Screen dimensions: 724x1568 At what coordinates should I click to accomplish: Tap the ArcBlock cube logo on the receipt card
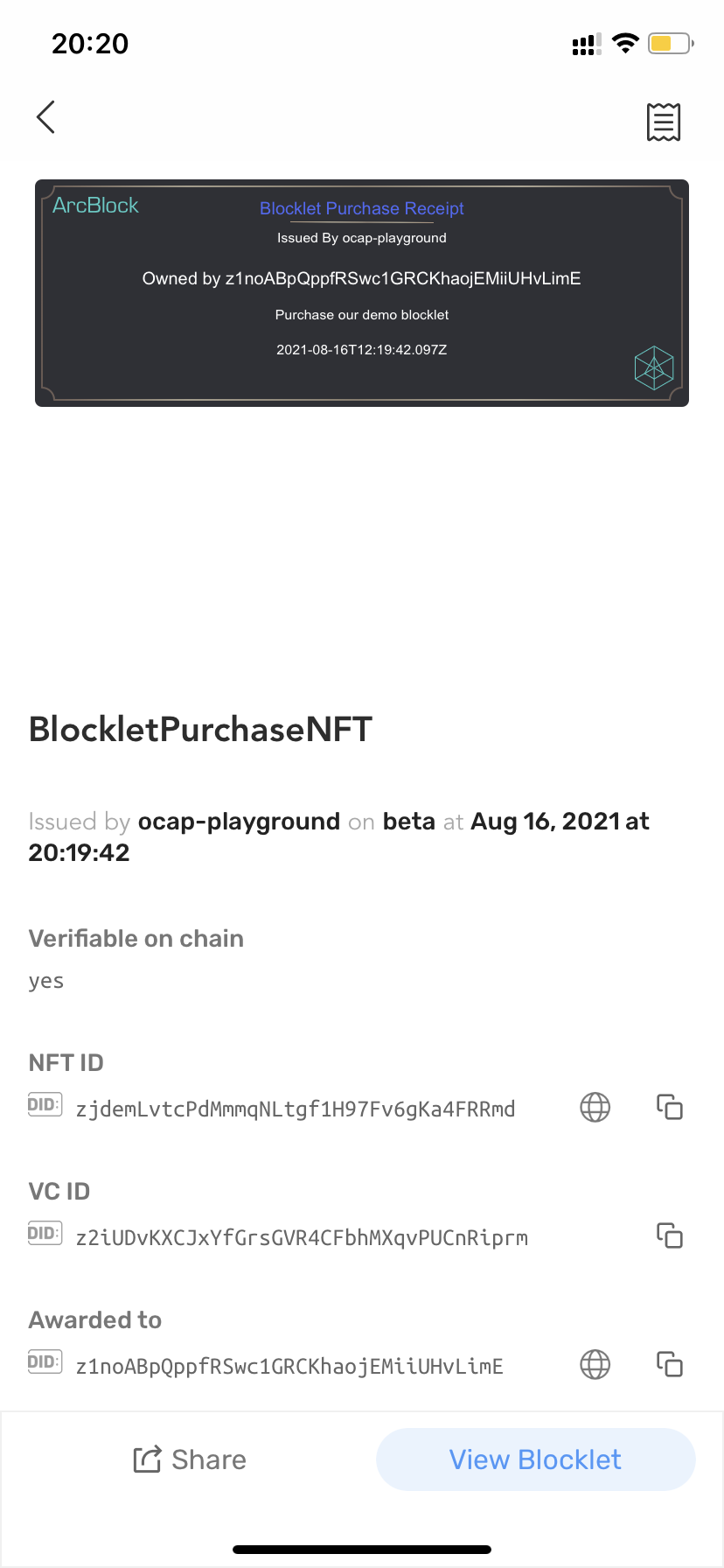coord(653,367)
